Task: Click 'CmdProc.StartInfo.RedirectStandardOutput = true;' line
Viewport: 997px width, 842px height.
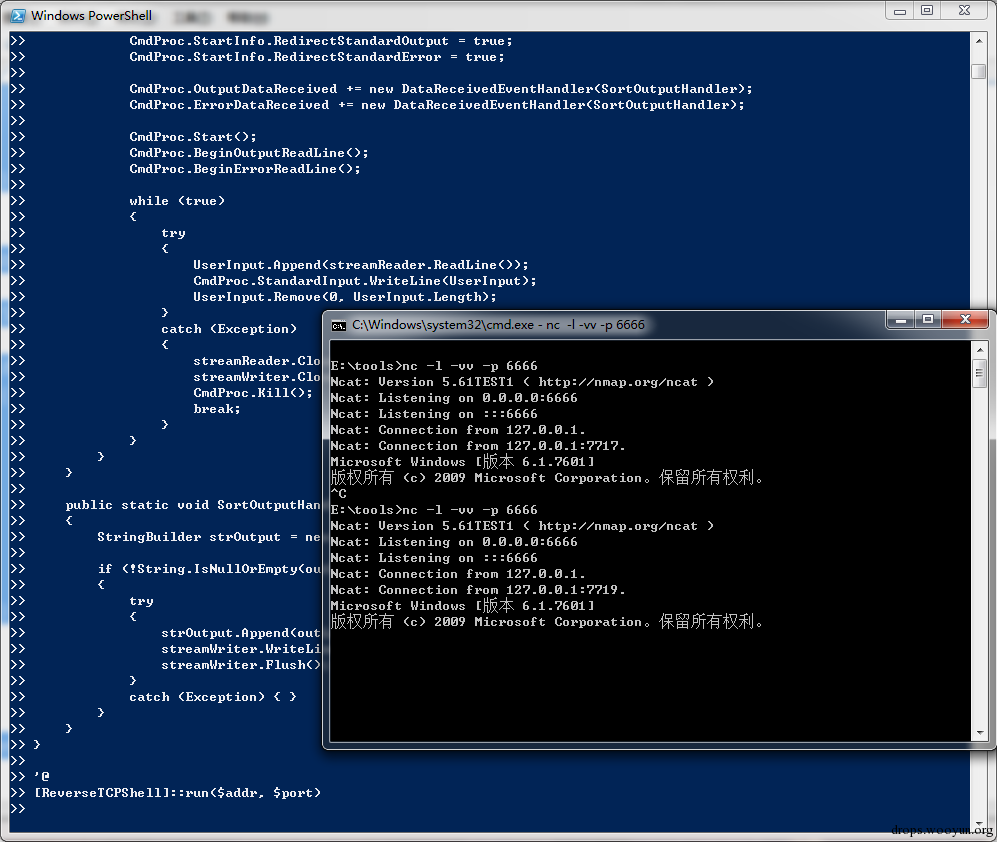Action: click(321, 41)
